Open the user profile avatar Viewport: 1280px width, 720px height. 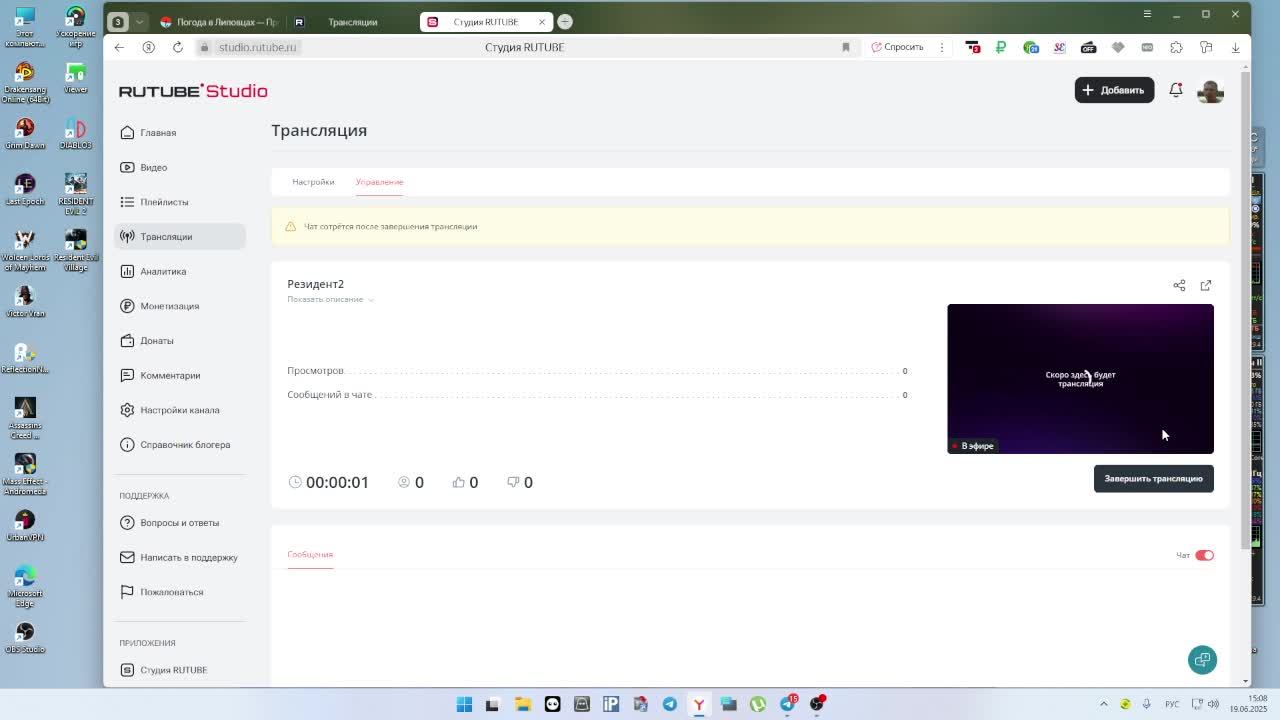[1210, 90]
